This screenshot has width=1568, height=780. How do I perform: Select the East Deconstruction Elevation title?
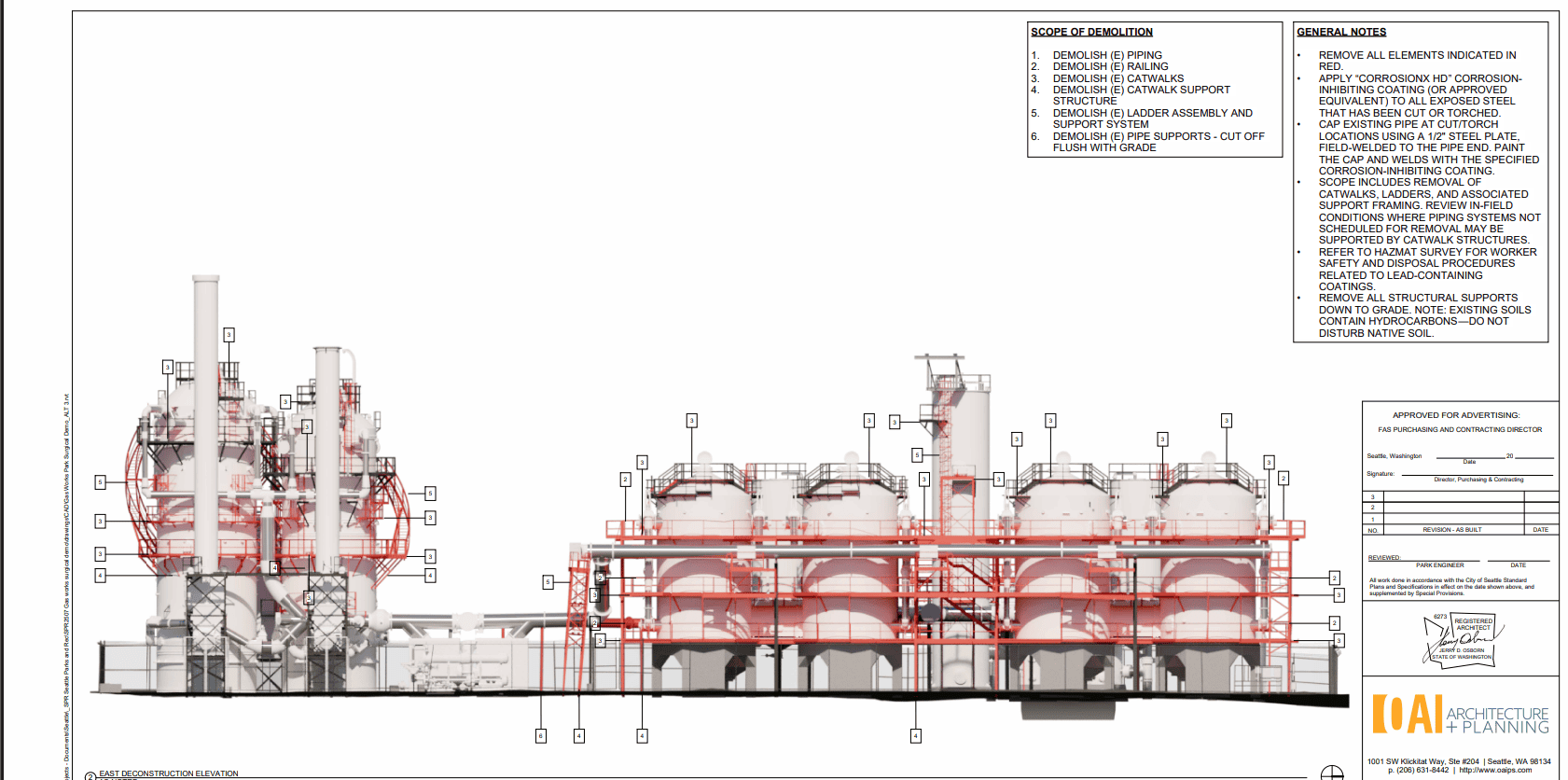(x=168, y=773)
